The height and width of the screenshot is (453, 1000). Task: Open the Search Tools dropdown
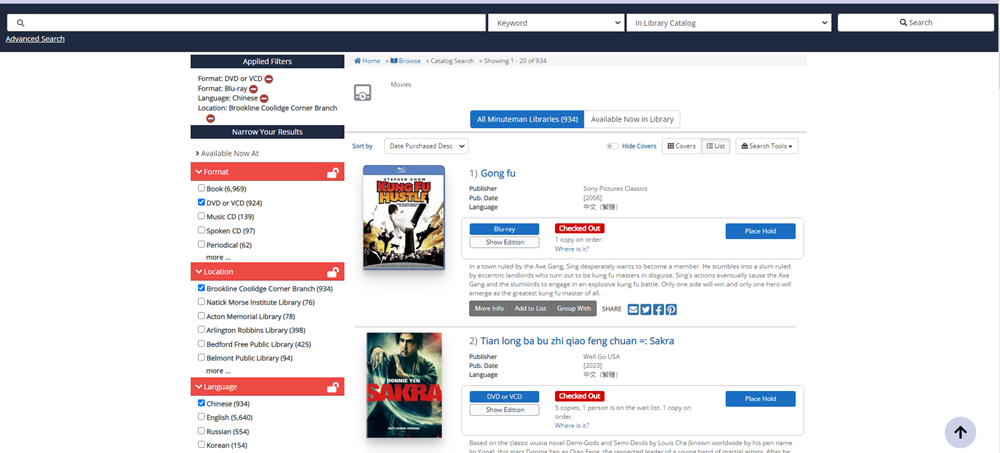pos(767,146)
